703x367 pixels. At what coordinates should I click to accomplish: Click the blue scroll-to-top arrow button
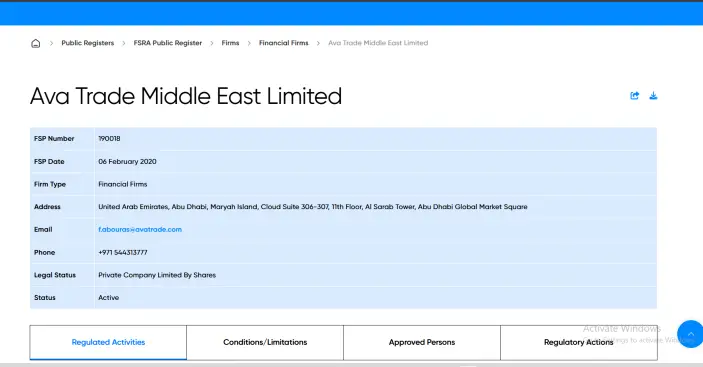point(691,334)
